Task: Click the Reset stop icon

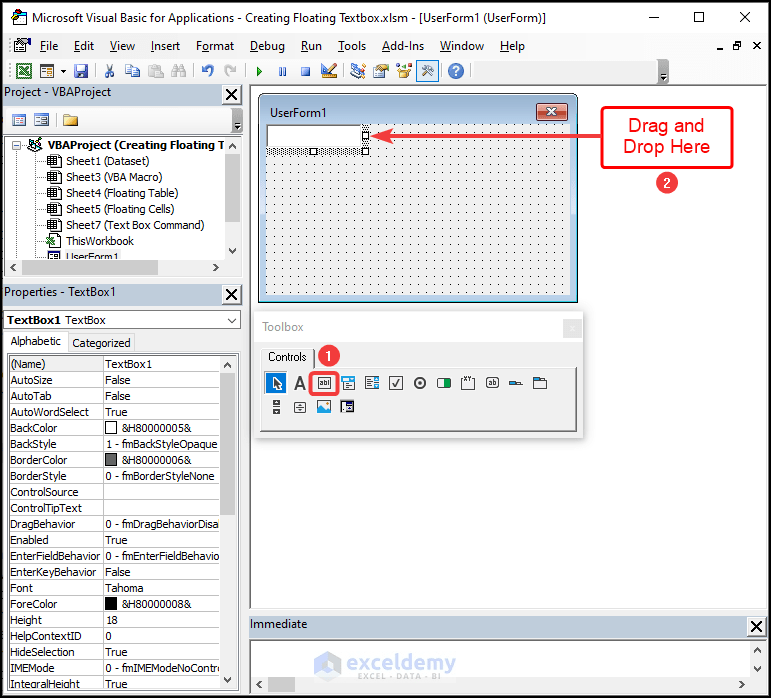Action: tap(305, 72)
